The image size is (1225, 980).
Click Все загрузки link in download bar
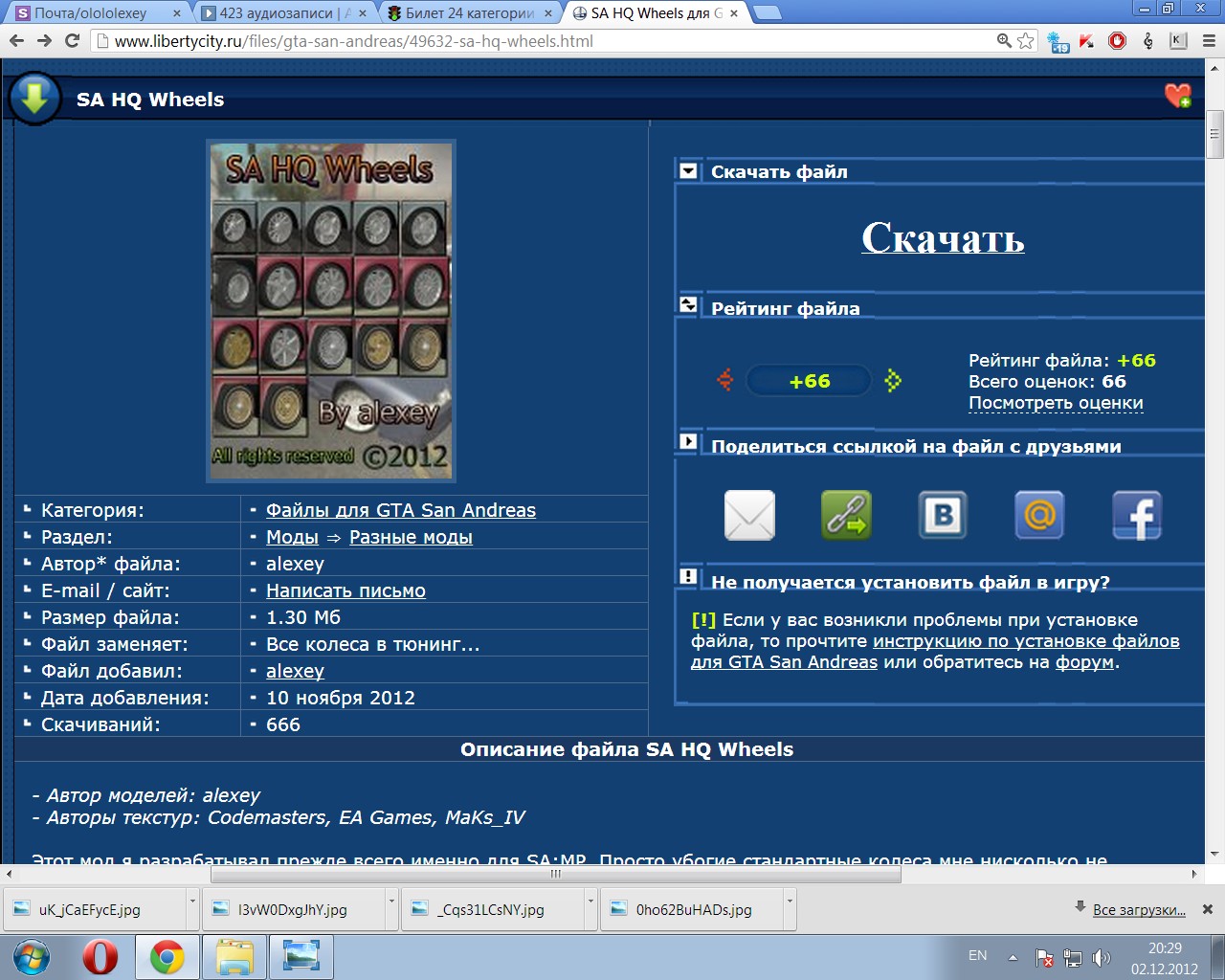click(1139, 909)
